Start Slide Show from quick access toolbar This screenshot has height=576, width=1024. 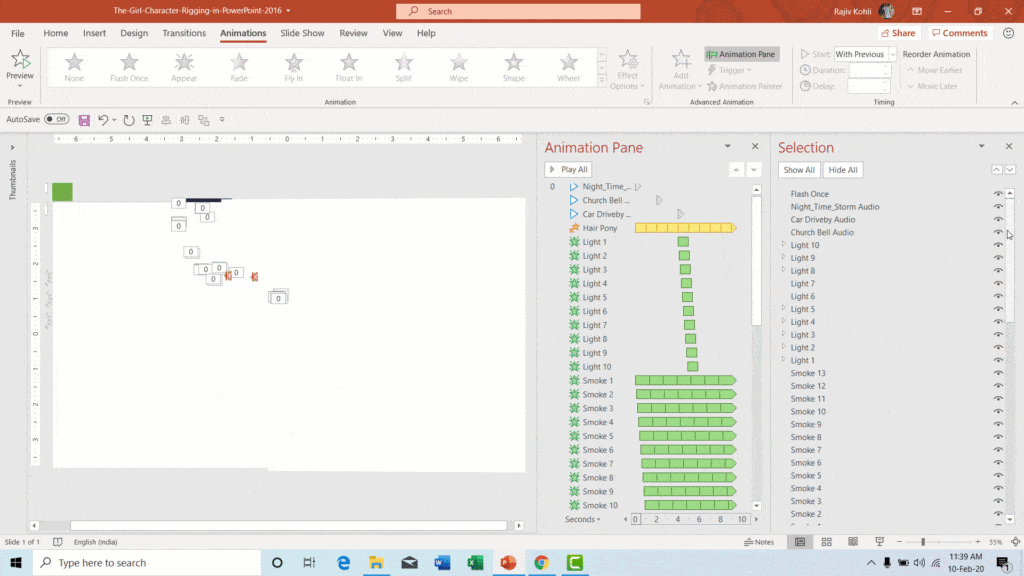tap(146, 119)
